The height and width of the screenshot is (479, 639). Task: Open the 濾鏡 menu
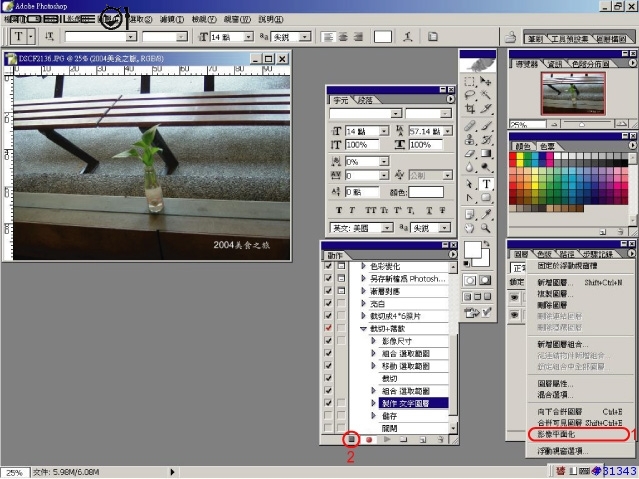point(171,19)
